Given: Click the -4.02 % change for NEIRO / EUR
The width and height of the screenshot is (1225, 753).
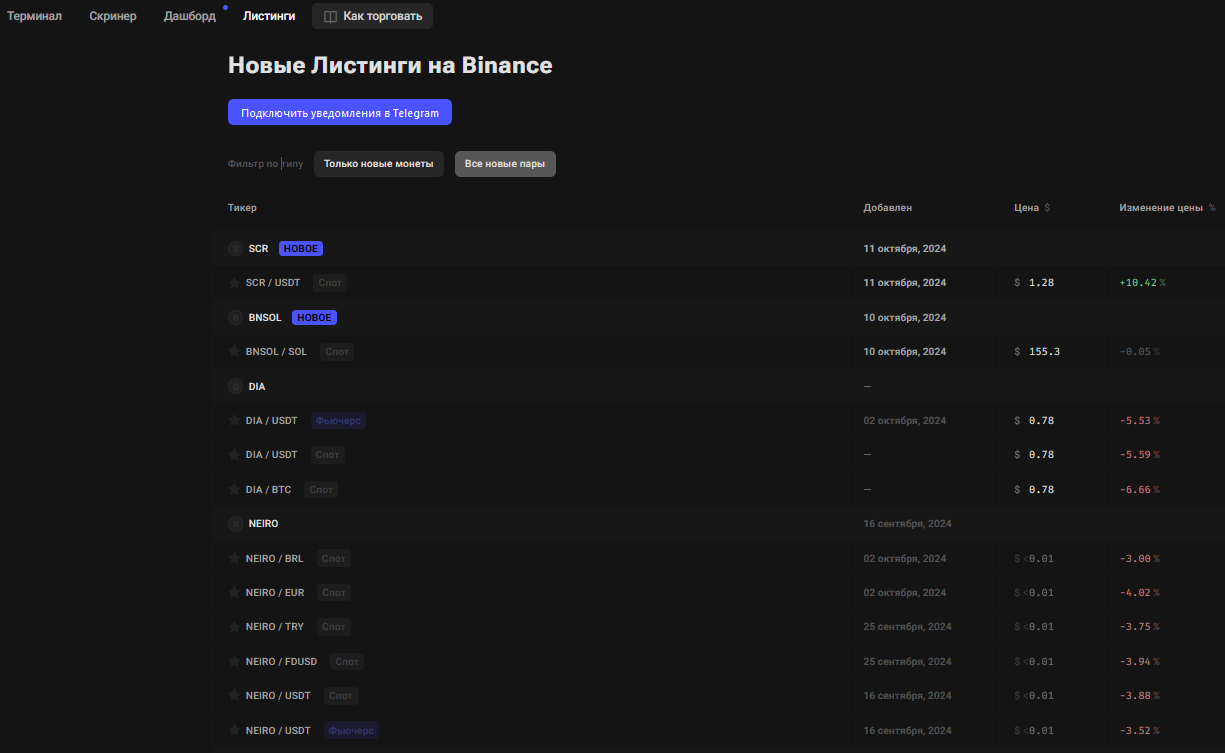Looking at the screenshot, I should pyautogui.click(x=1140, y=593).
